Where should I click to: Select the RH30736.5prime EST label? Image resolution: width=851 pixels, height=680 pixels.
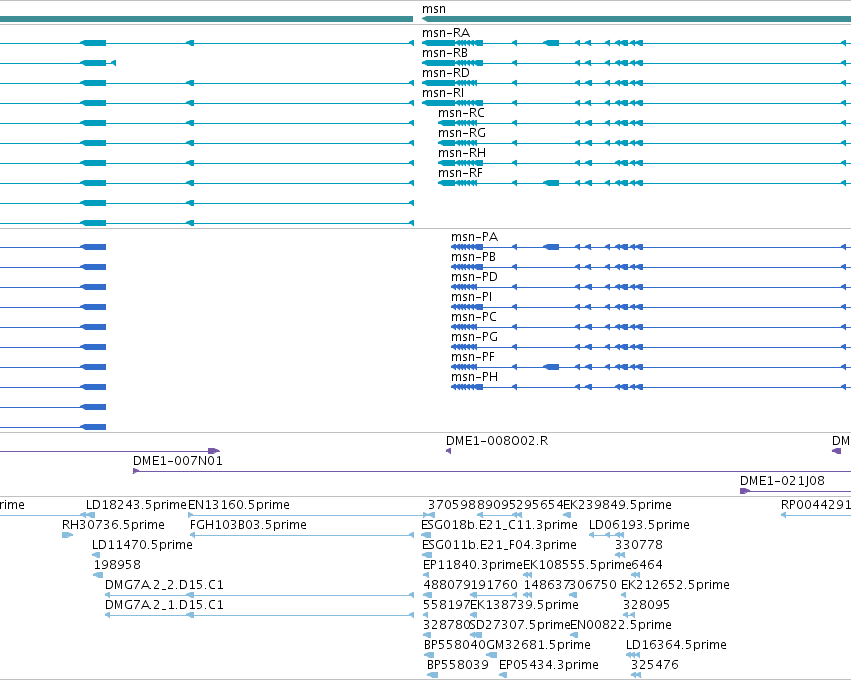[113, 525]
